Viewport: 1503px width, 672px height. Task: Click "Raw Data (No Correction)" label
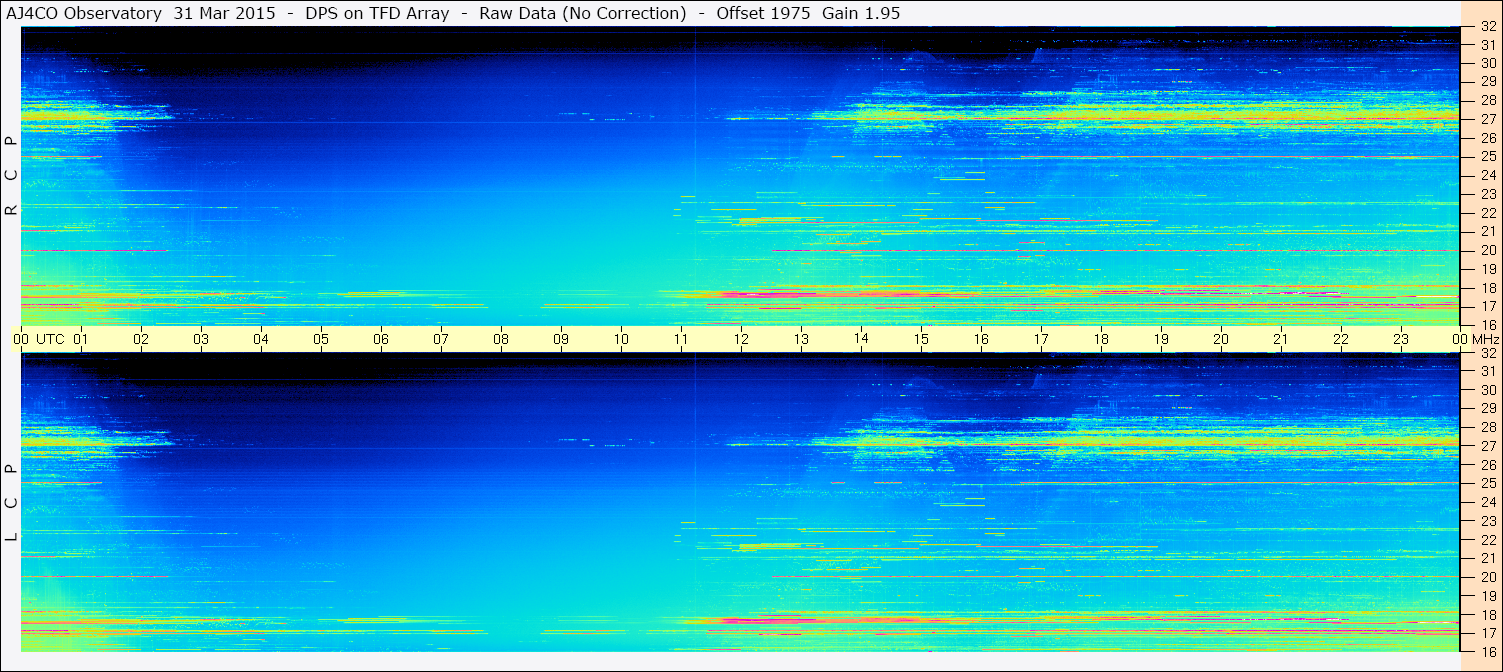coord(583,14)
